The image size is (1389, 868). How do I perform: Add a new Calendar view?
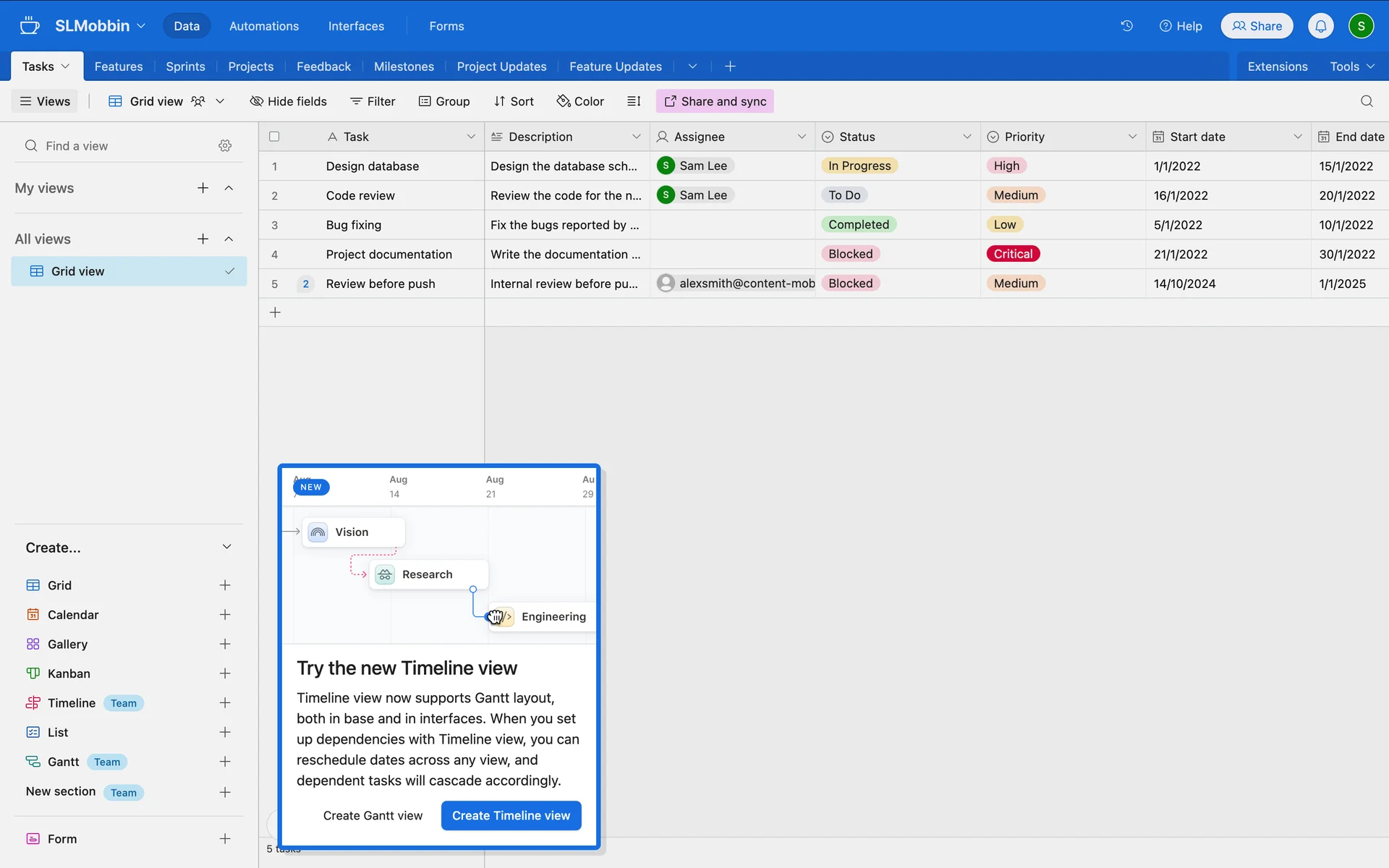pyautogui.click(x=225, y=615)
